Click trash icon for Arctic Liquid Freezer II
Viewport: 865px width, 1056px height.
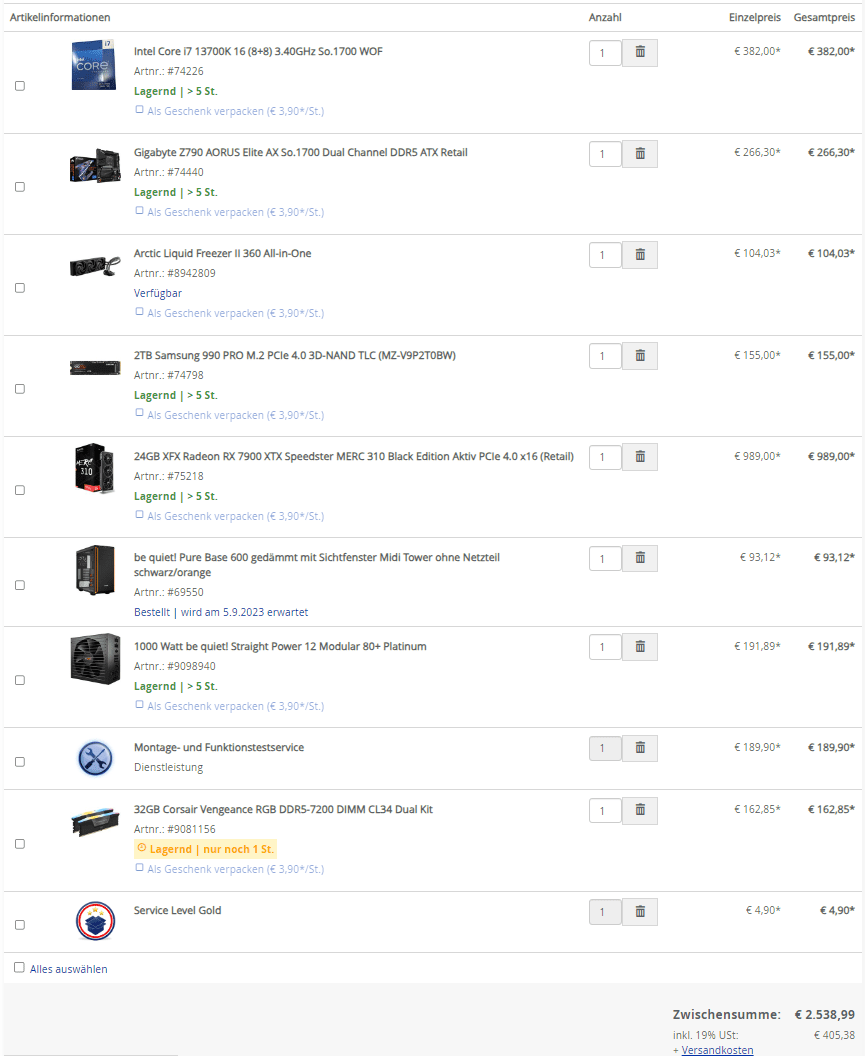pos(640,255)
